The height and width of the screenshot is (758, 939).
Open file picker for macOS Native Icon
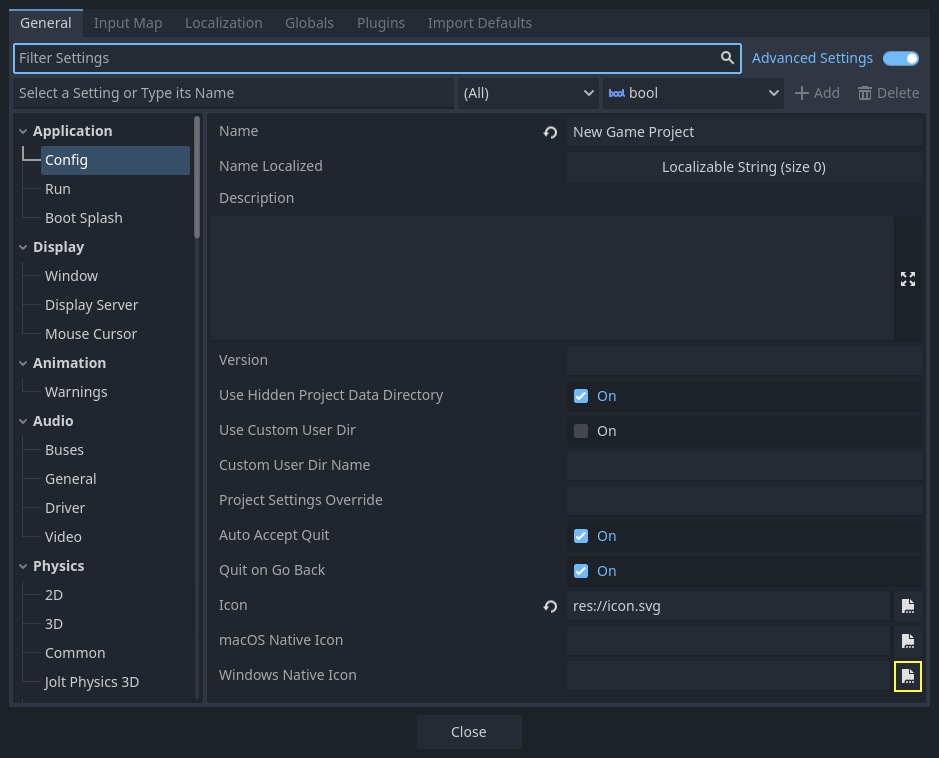coord(907,641)
